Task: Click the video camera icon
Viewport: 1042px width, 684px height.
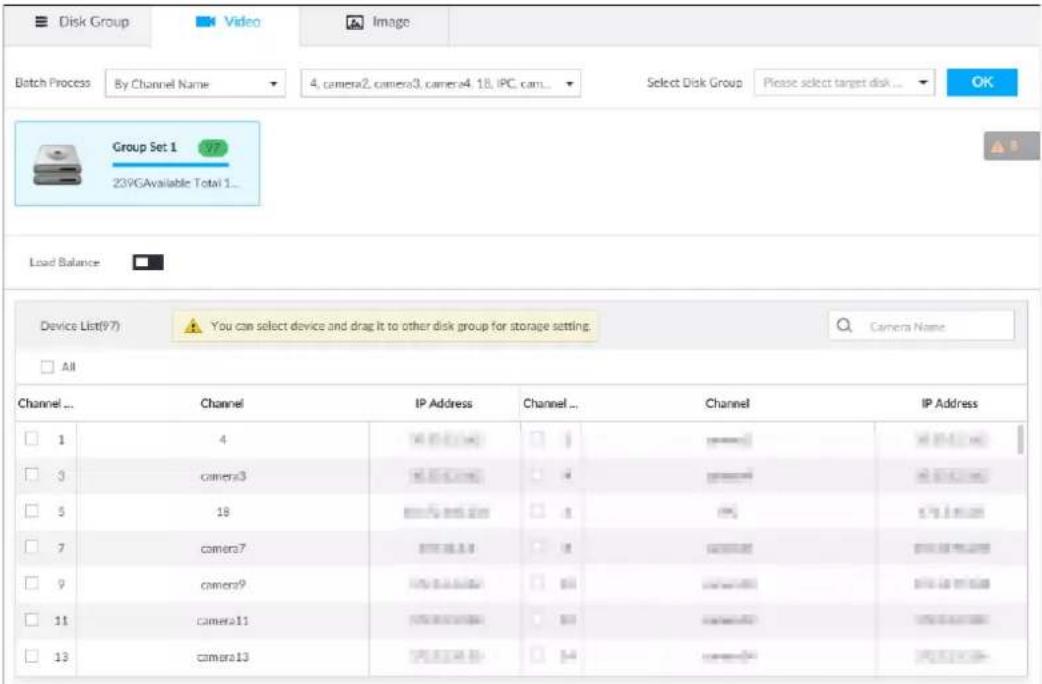Action: pos(205,22)
